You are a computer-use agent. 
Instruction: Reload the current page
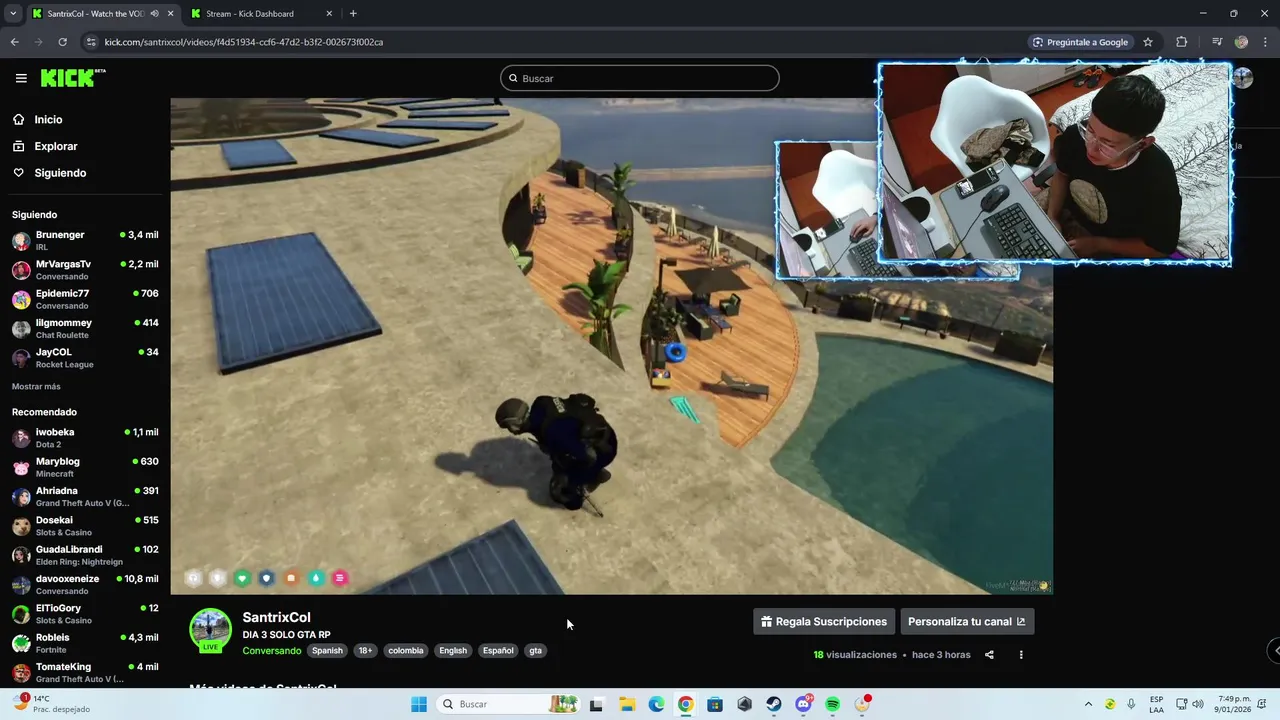tap(62, 42)
